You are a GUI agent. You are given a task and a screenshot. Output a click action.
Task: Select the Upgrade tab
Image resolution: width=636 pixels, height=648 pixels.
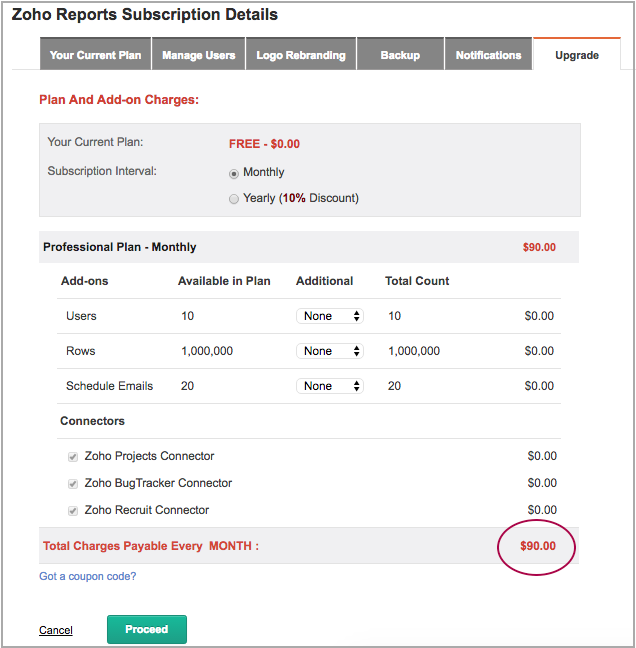(x=577, y=55)
